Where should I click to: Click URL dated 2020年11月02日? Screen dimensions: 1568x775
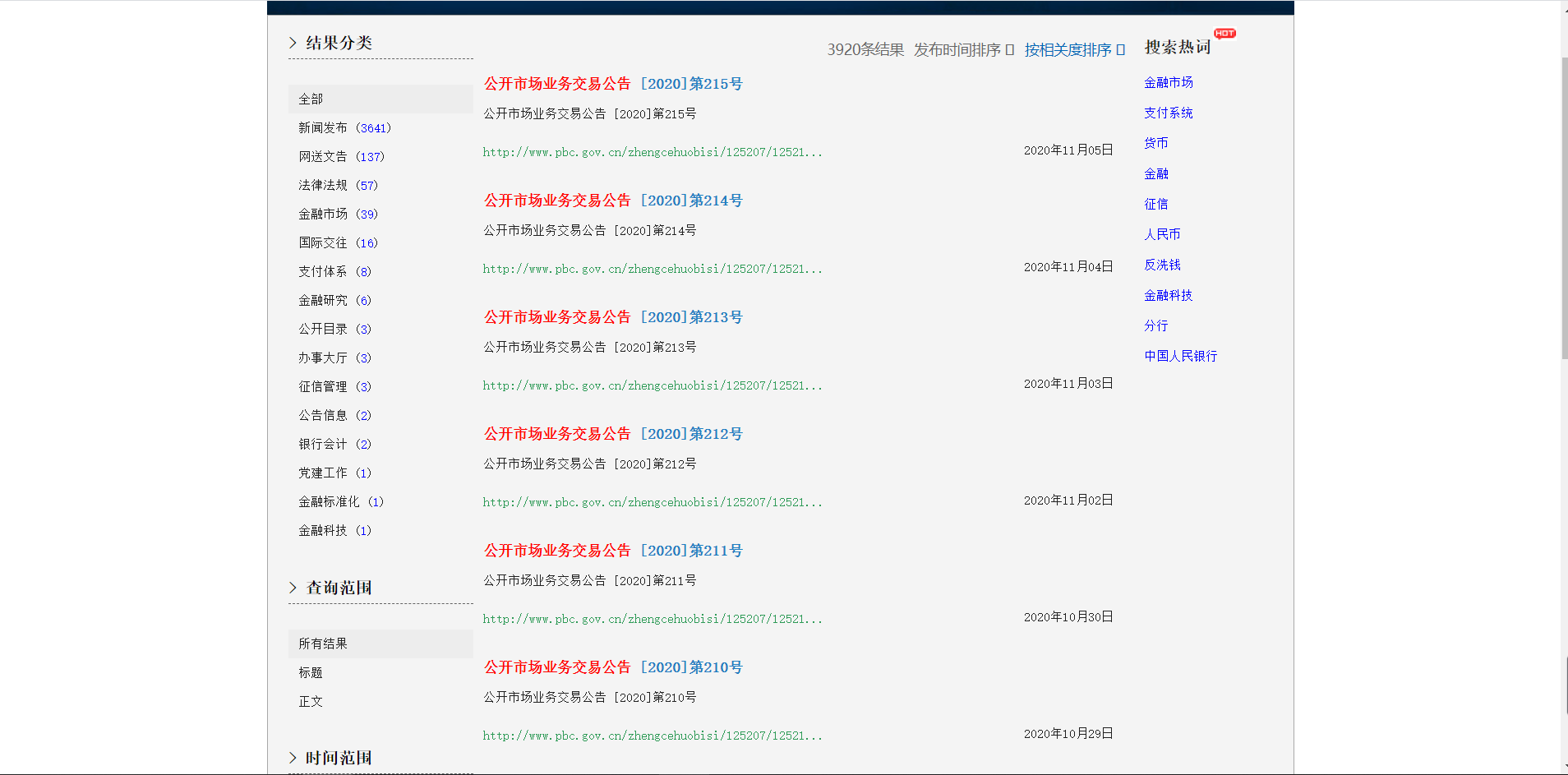click(x=653, y=502)
